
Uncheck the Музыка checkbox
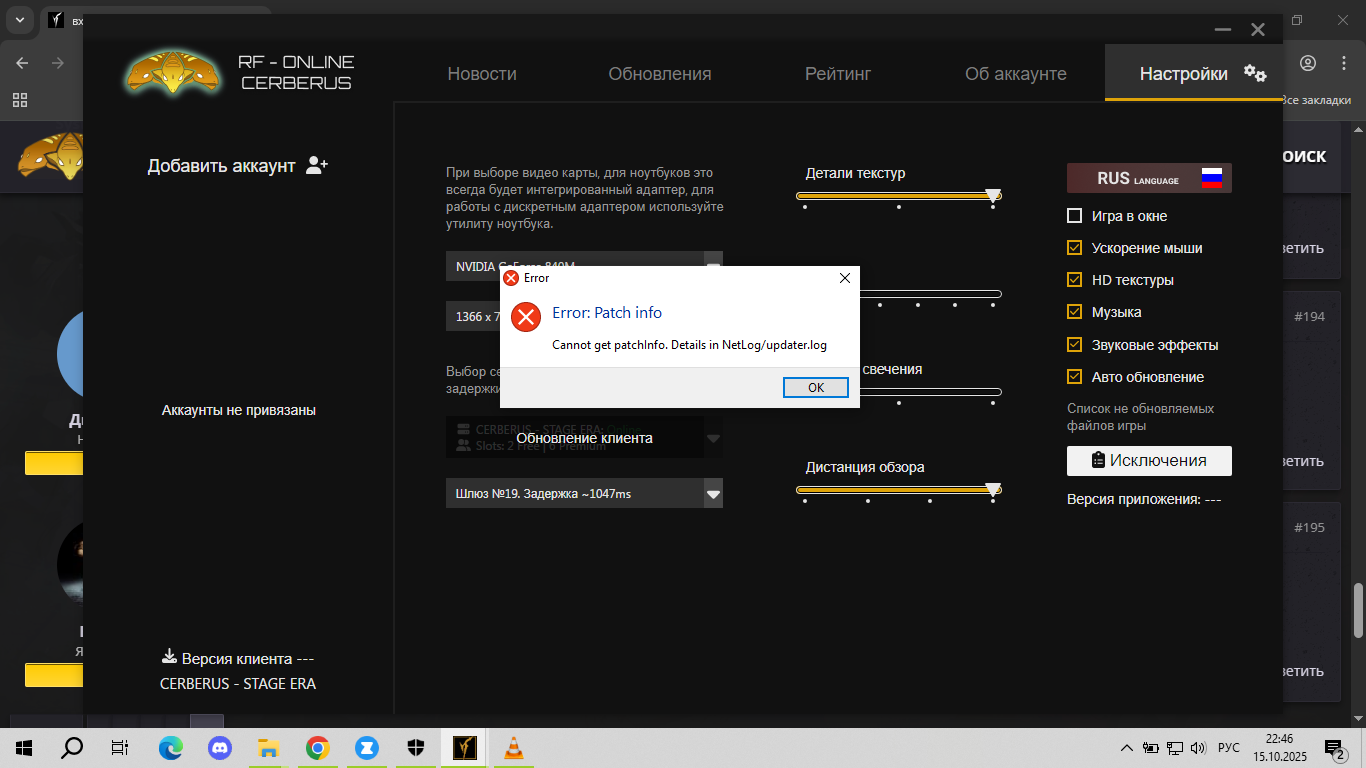tap(1075, 312)
